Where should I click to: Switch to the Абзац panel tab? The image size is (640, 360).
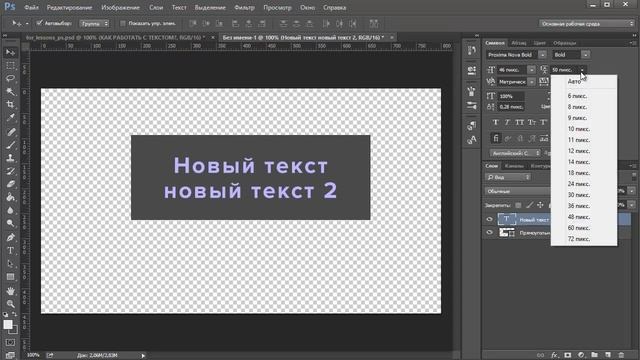(x=519, y=43)
